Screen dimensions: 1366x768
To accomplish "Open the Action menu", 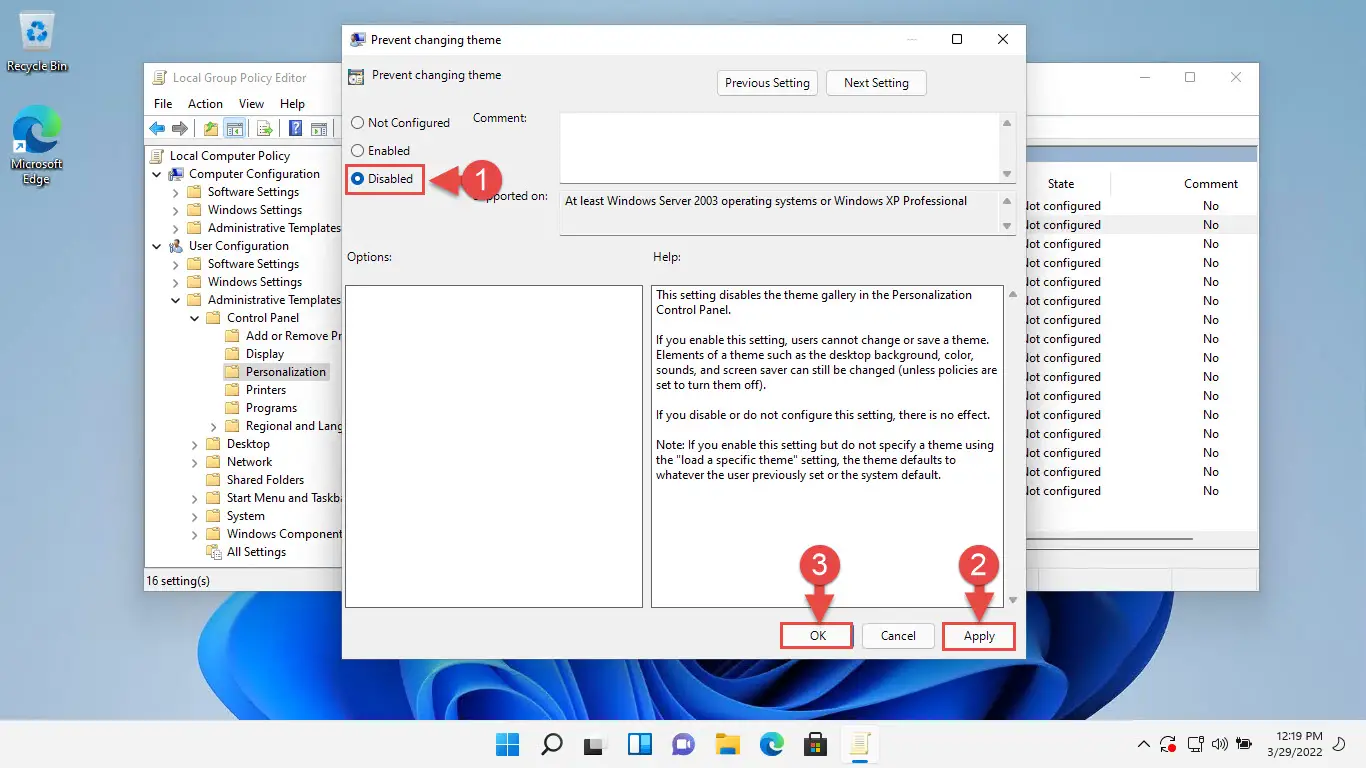I will click(205, 104).
